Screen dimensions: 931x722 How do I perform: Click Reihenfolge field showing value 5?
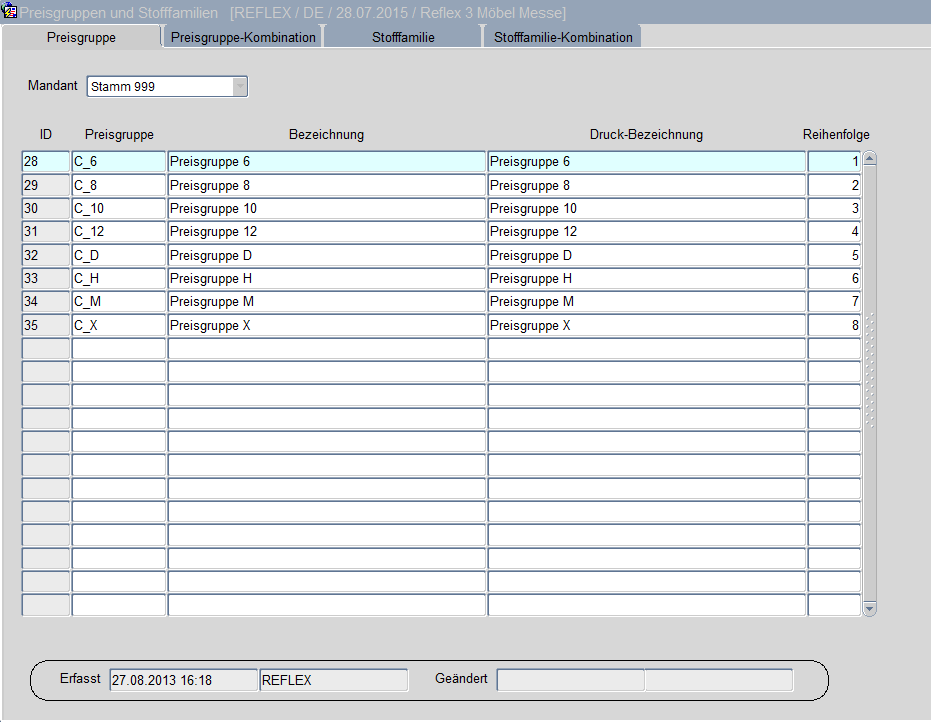coord(834,256)
